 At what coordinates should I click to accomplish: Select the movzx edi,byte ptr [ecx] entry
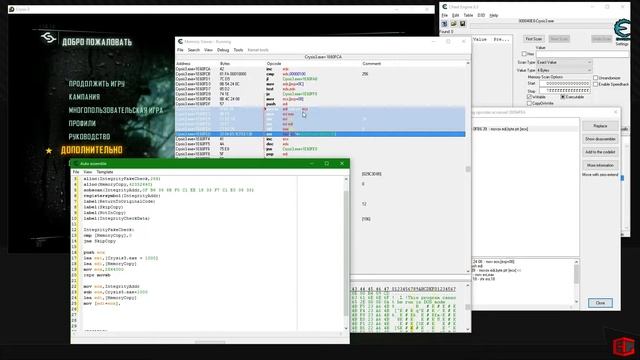[x=525, y=129]
